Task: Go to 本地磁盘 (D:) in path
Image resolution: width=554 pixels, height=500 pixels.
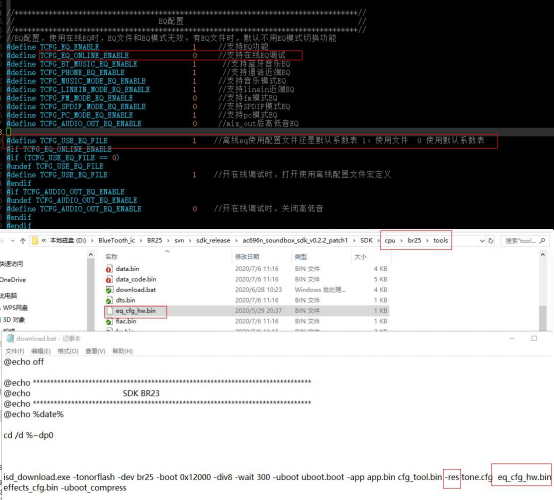Action: [x=68, y=241]
